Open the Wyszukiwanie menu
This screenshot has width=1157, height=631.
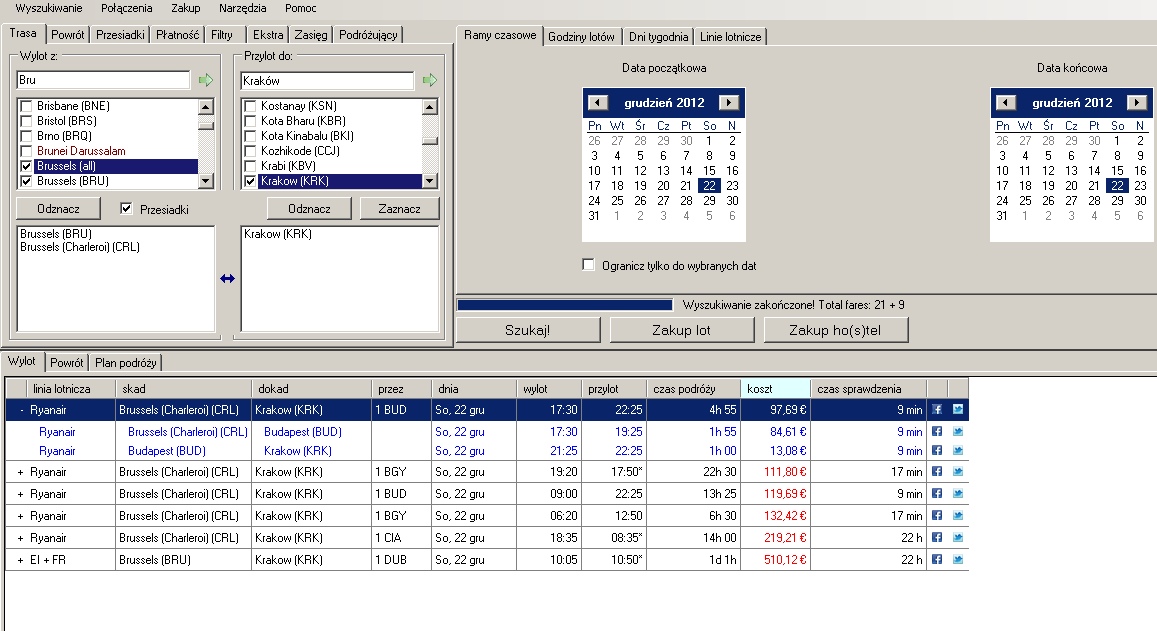coord(49,8)
